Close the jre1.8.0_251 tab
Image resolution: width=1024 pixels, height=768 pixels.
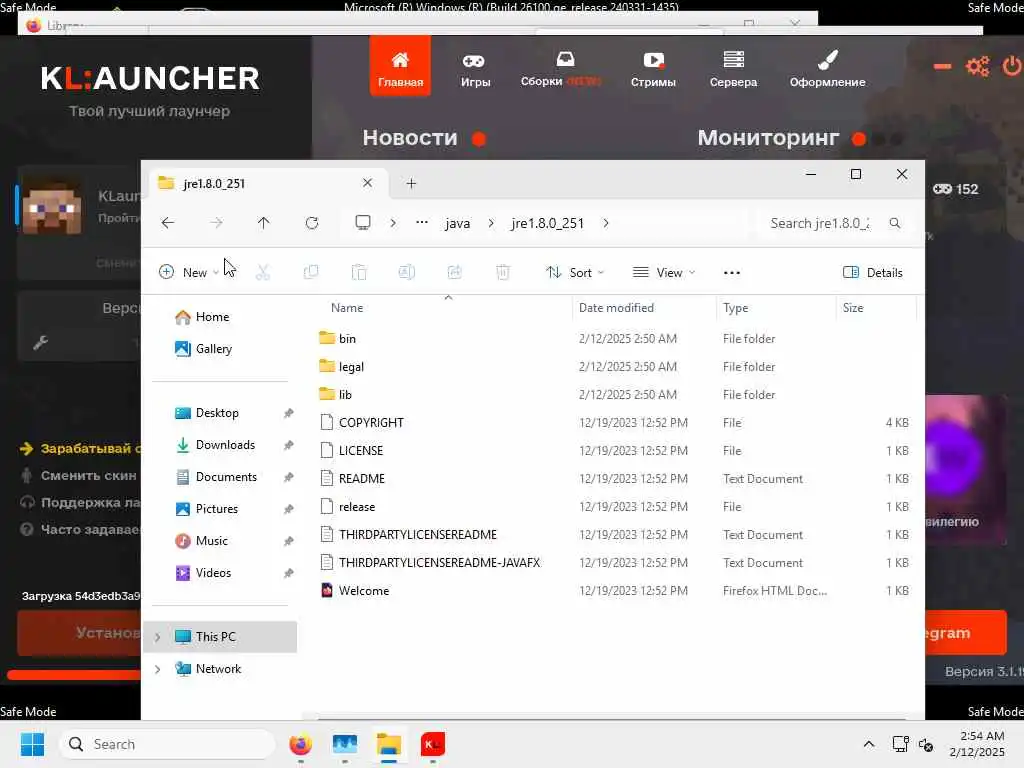(x=367, y=183)
